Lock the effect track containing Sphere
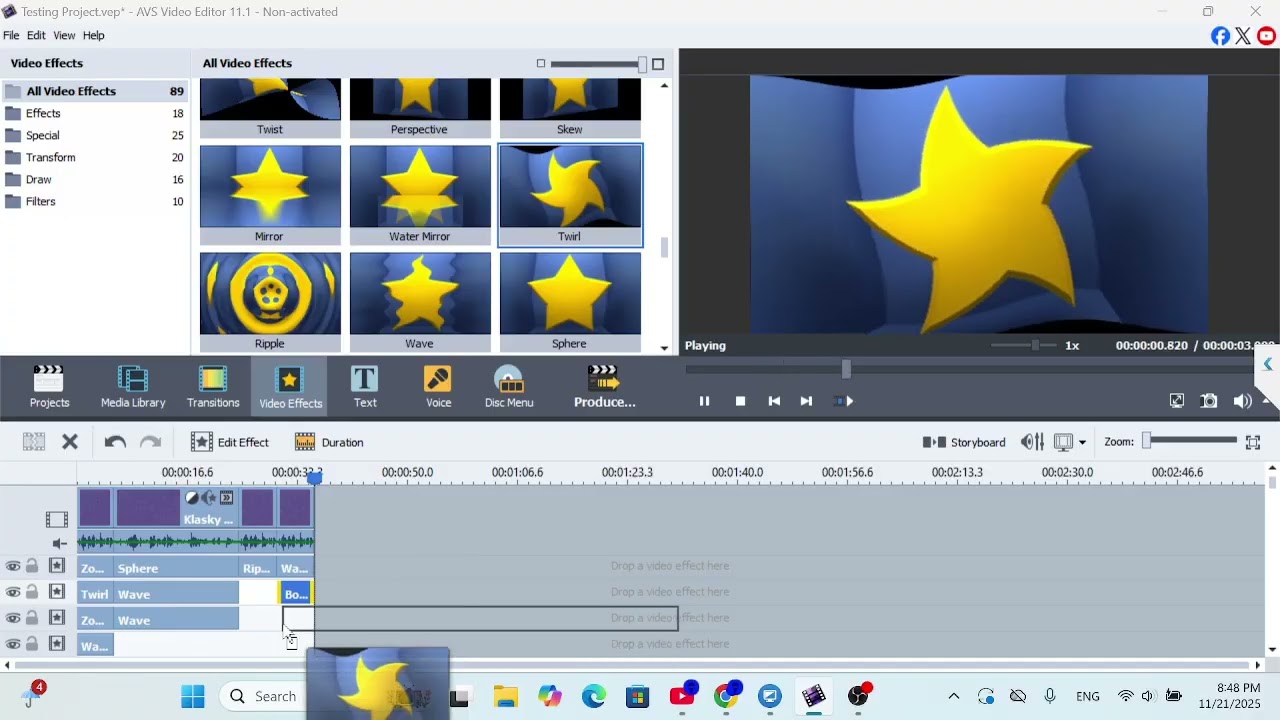 coord(32,566)
